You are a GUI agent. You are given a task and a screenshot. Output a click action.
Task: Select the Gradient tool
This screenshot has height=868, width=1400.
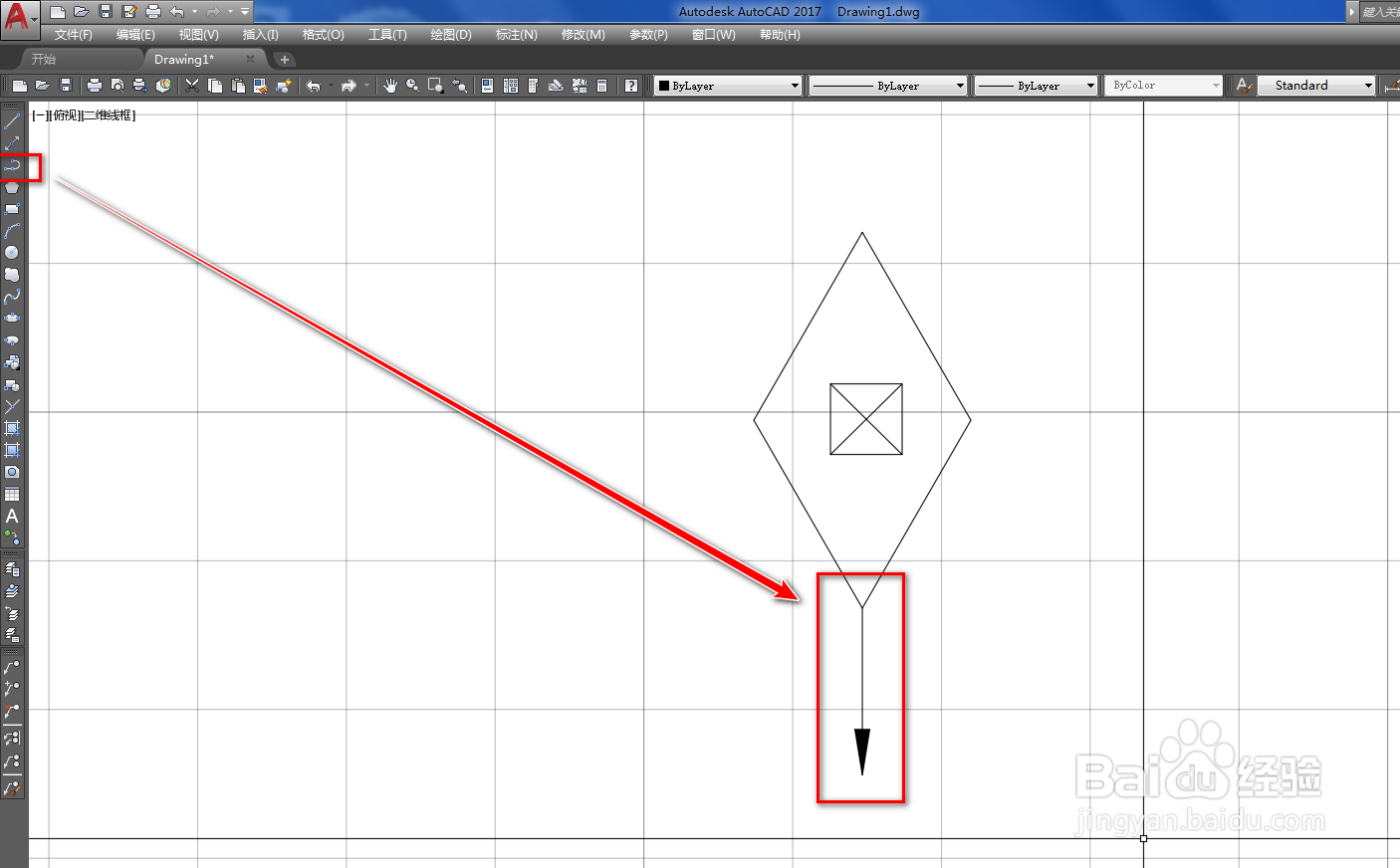12,450
